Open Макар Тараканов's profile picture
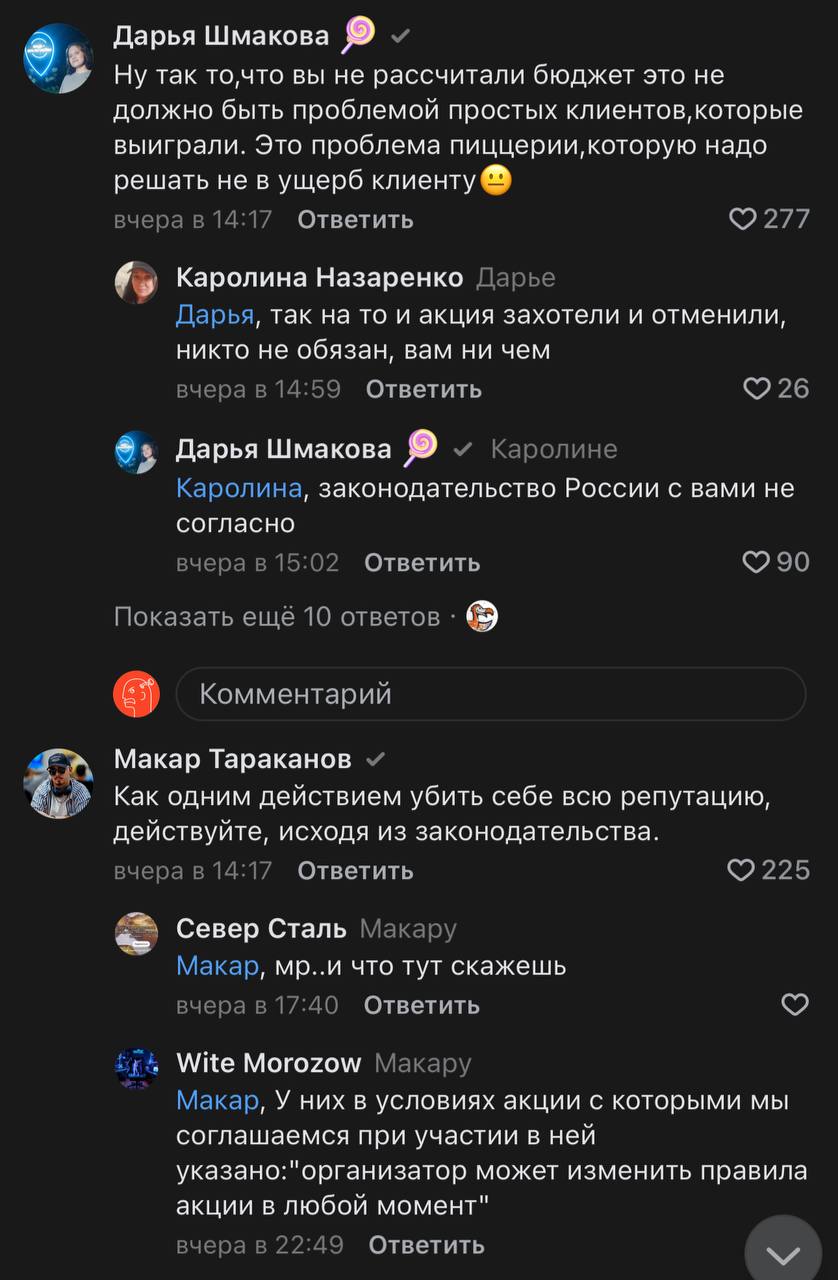The image size is (838, 1280). (x=58, y=782)
